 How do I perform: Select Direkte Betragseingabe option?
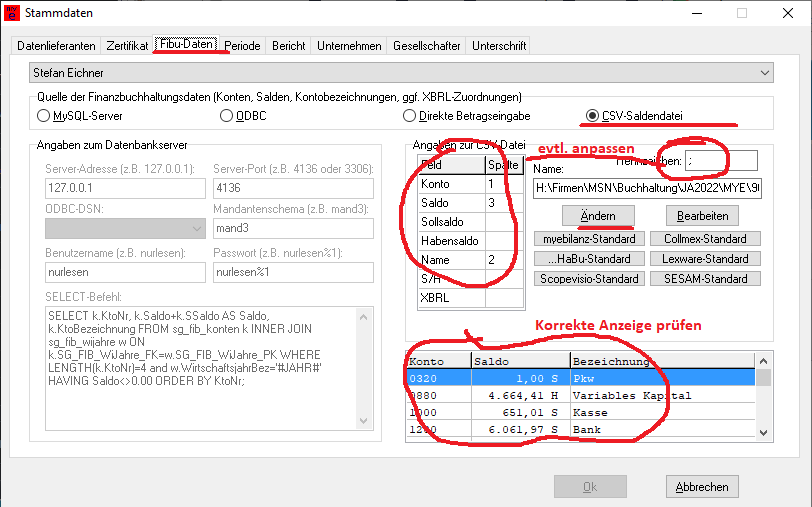tap(409, 116)
